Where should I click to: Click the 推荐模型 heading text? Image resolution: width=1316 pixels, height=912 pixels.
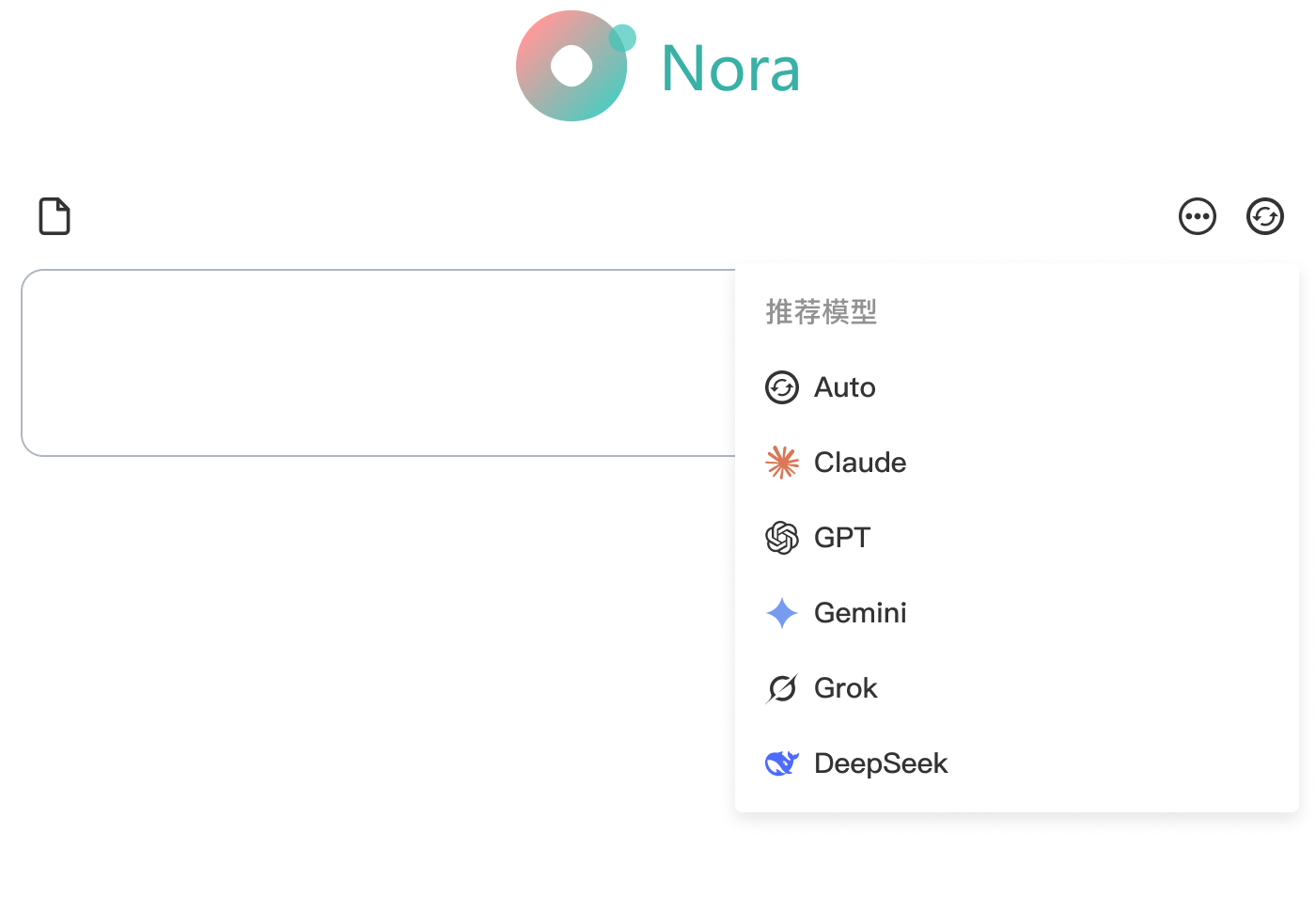(822, 311)
